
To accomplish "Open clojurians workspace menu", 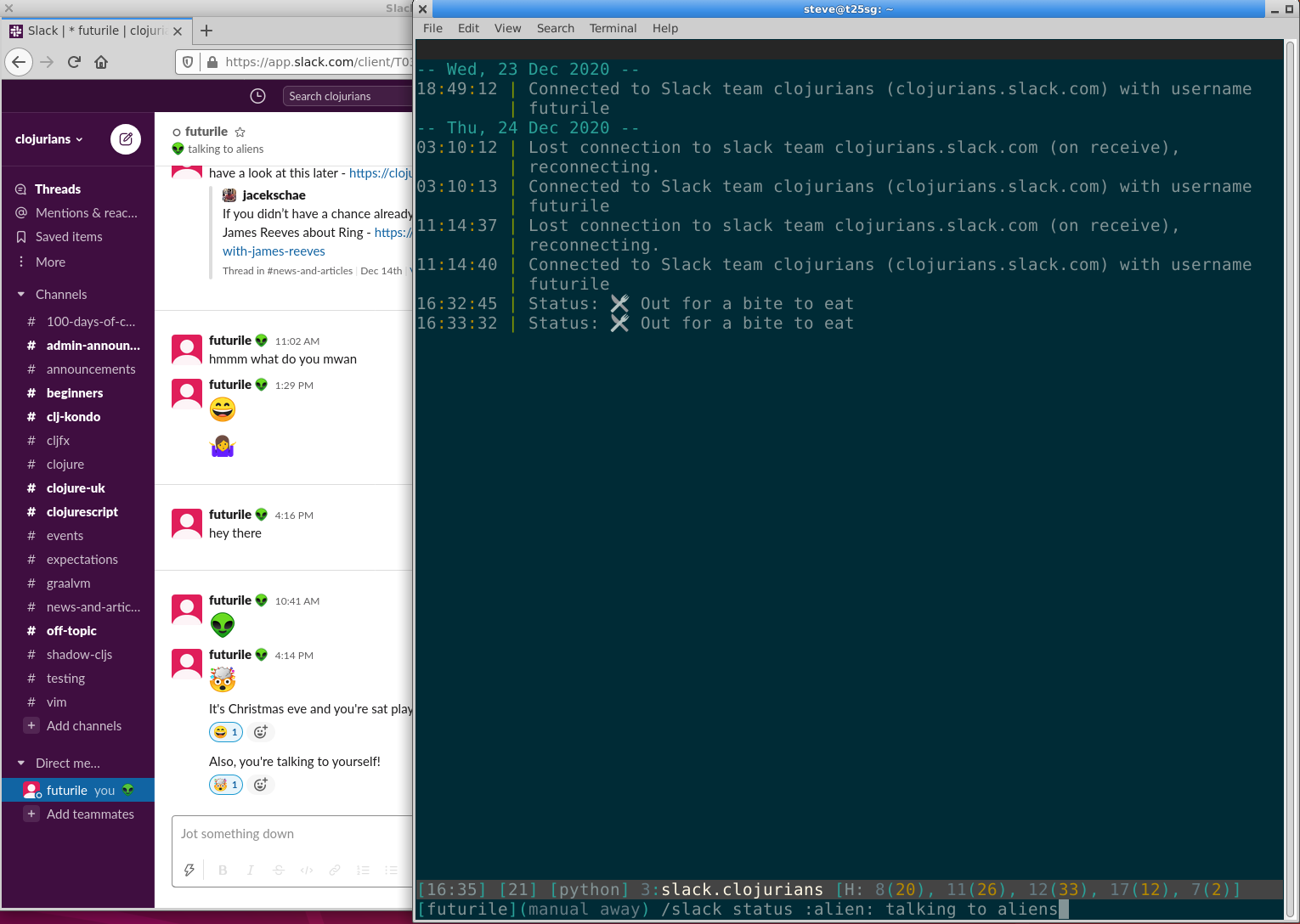I will pos(49,139).
